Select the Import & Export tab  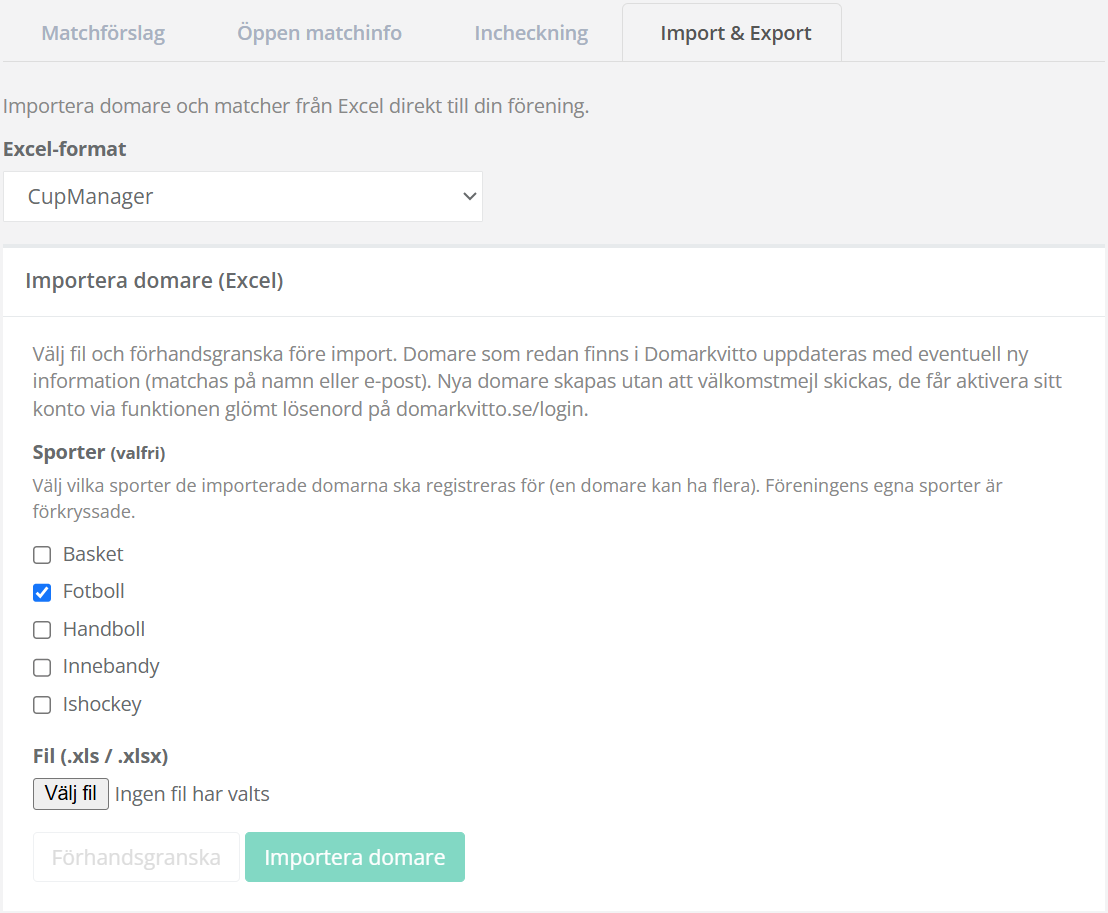coord(732,33)
